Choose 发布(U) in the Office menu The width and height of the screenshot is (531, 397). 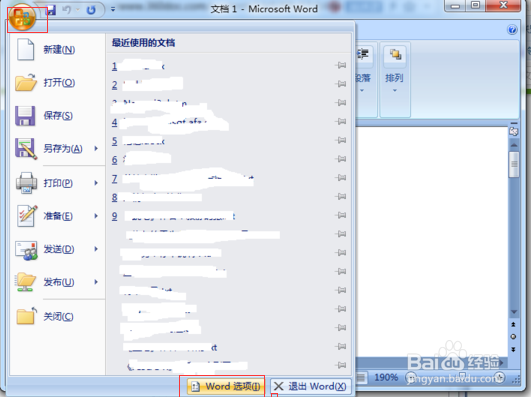coord(58,282)
